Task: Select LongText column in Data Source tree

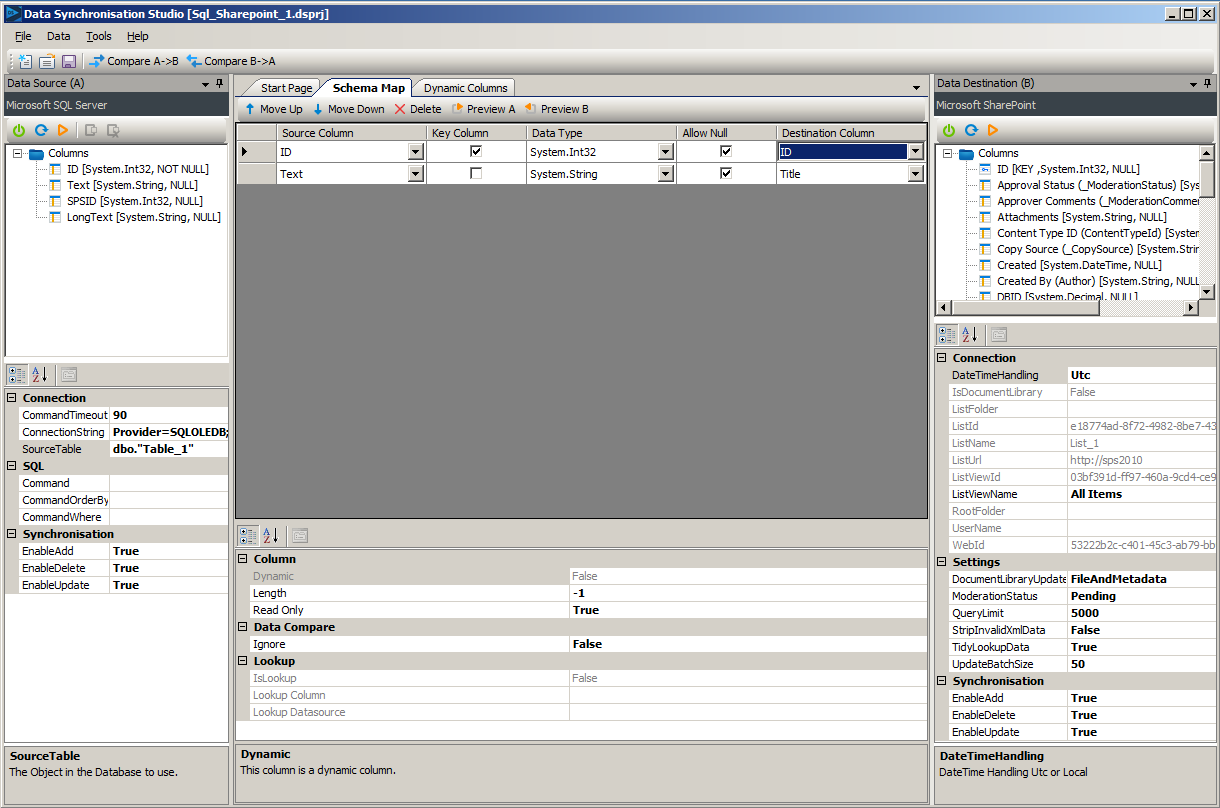Action: (x=144, y=217)
